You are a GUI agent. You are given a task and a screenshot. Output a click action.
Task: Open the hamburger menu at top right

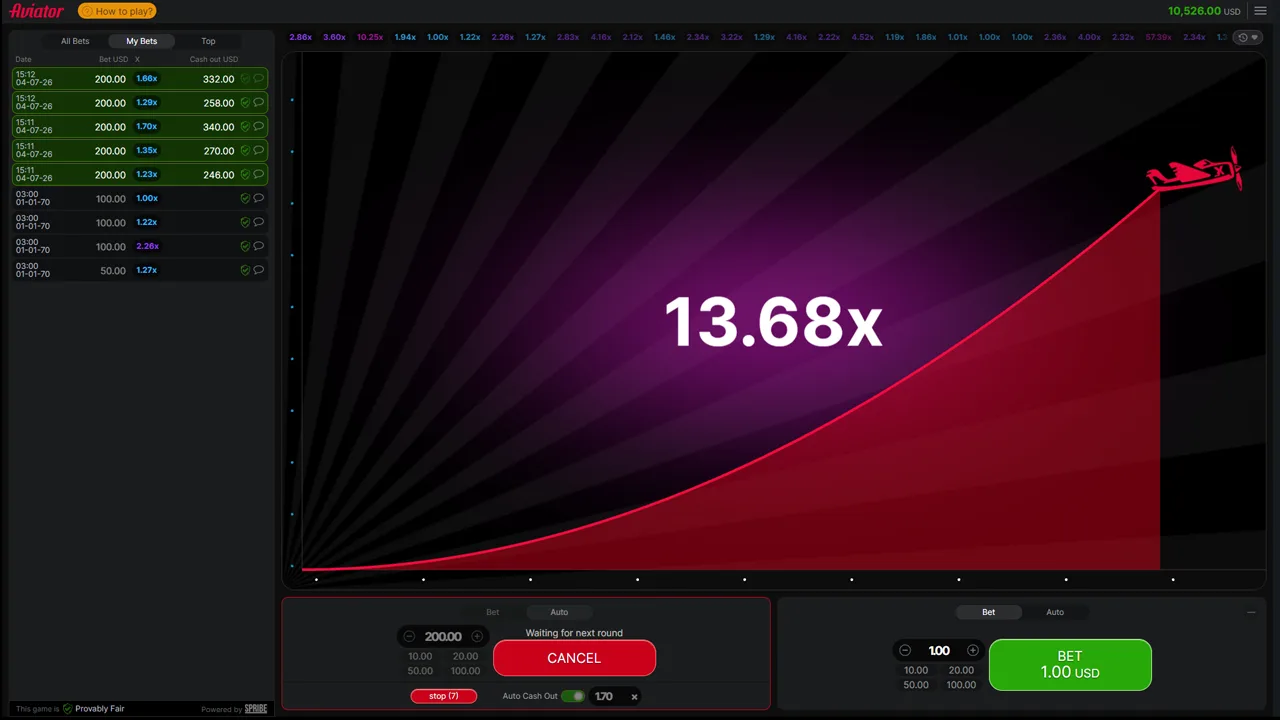point(1260,11)
